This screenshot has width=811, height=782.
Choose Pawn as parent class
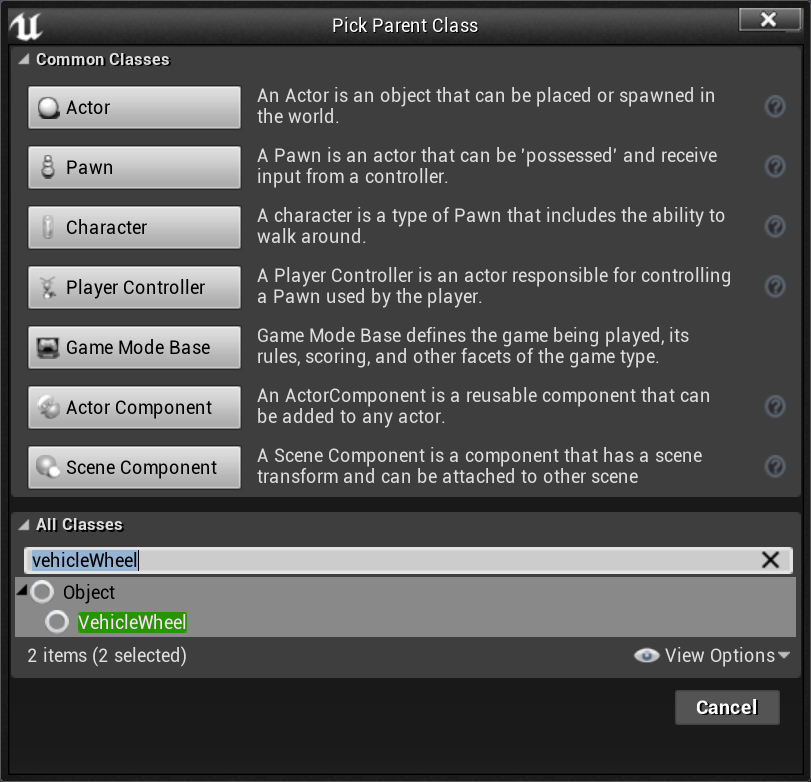[134, 168]
